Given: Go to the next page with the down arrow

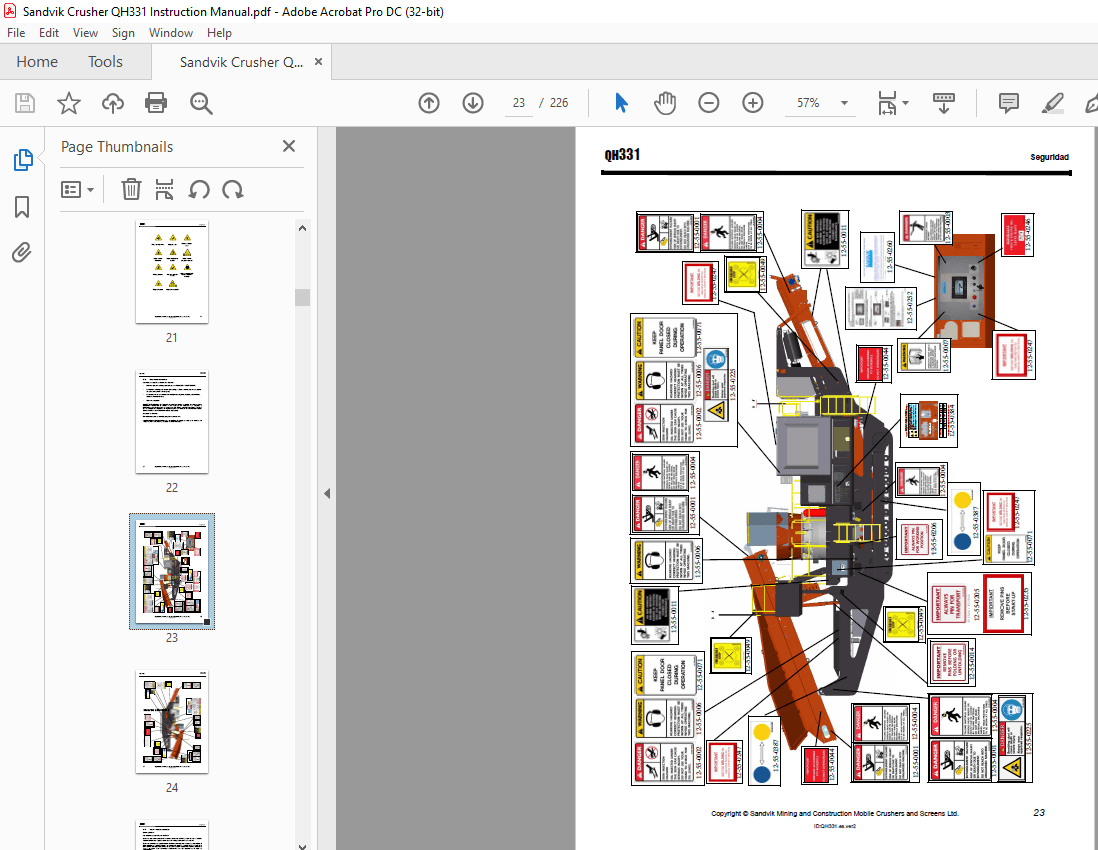Looking at the screenshot, I should pyautogui.click(x=472, y=103).
